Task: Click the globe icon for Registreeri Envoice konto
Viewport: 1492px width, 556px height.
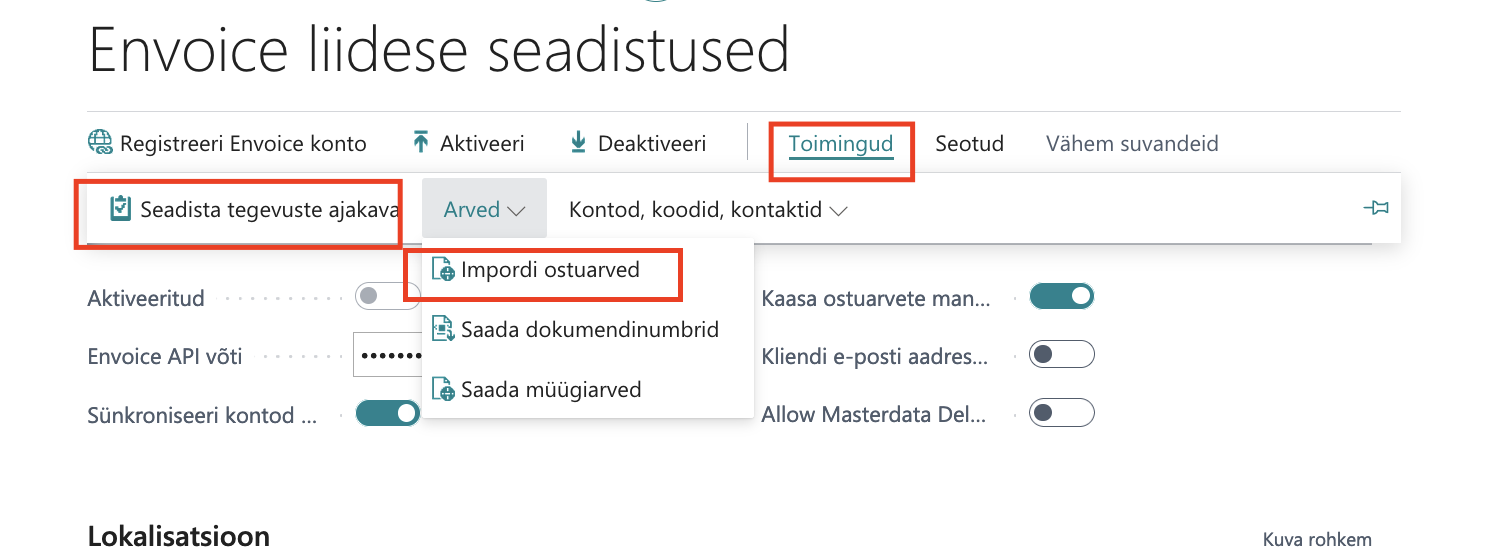Action: click(x=101, y=143)
